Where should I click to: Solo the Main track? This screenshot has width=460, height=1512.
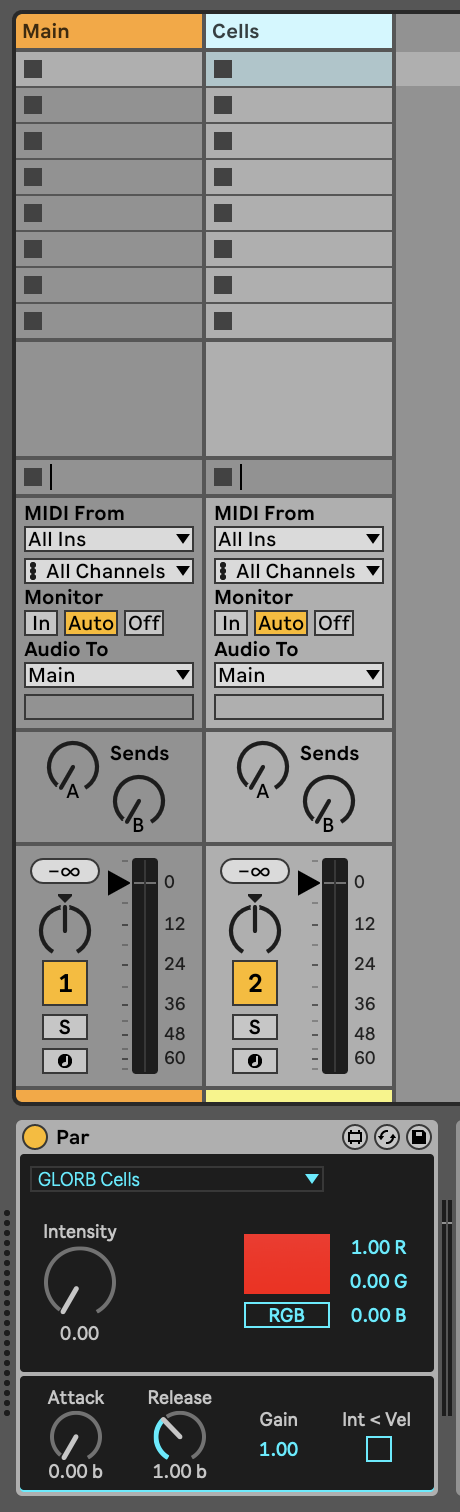(x=65, y=1027)
